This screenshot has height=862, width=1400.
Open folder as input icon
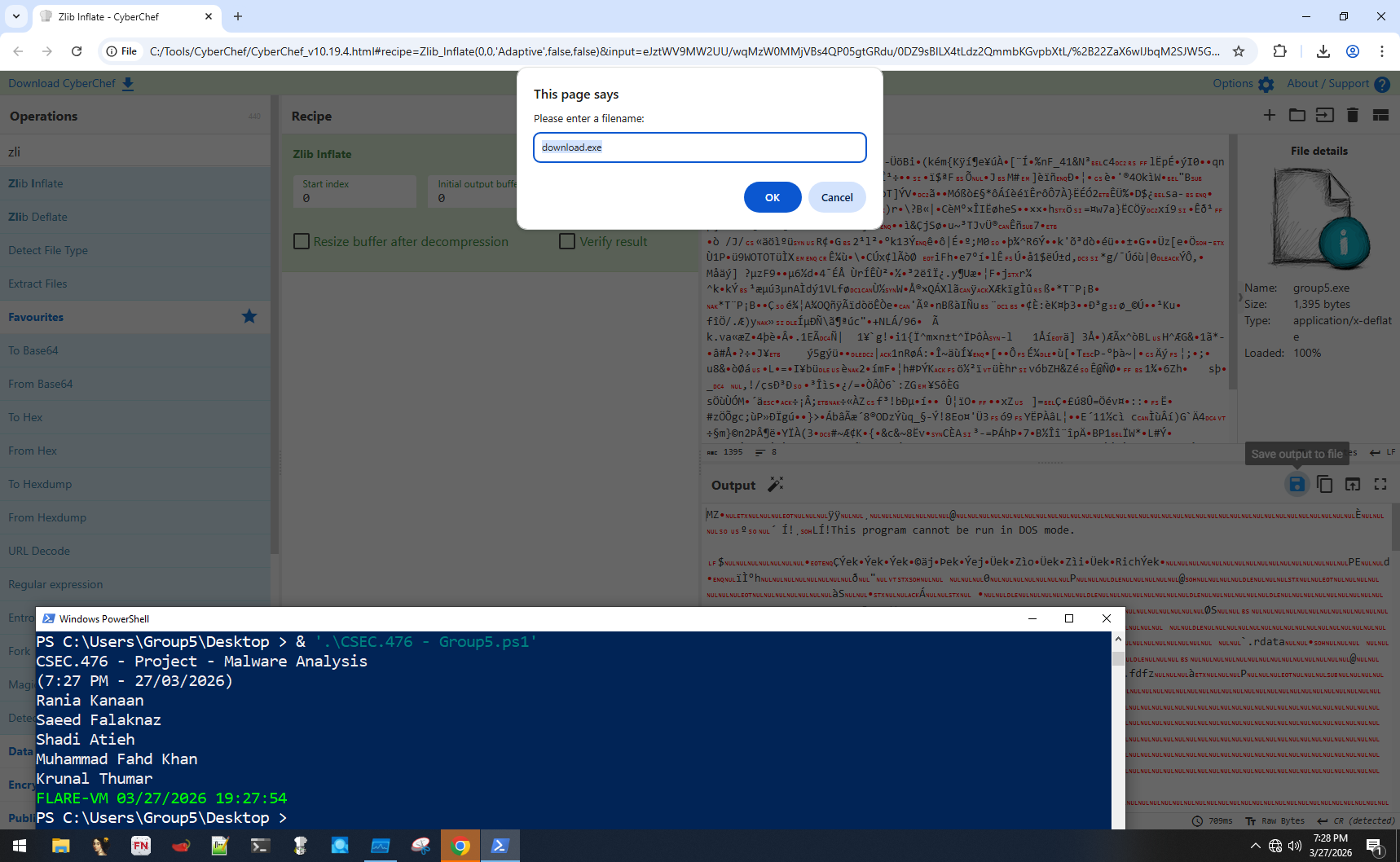click(x=1297, y=115)
